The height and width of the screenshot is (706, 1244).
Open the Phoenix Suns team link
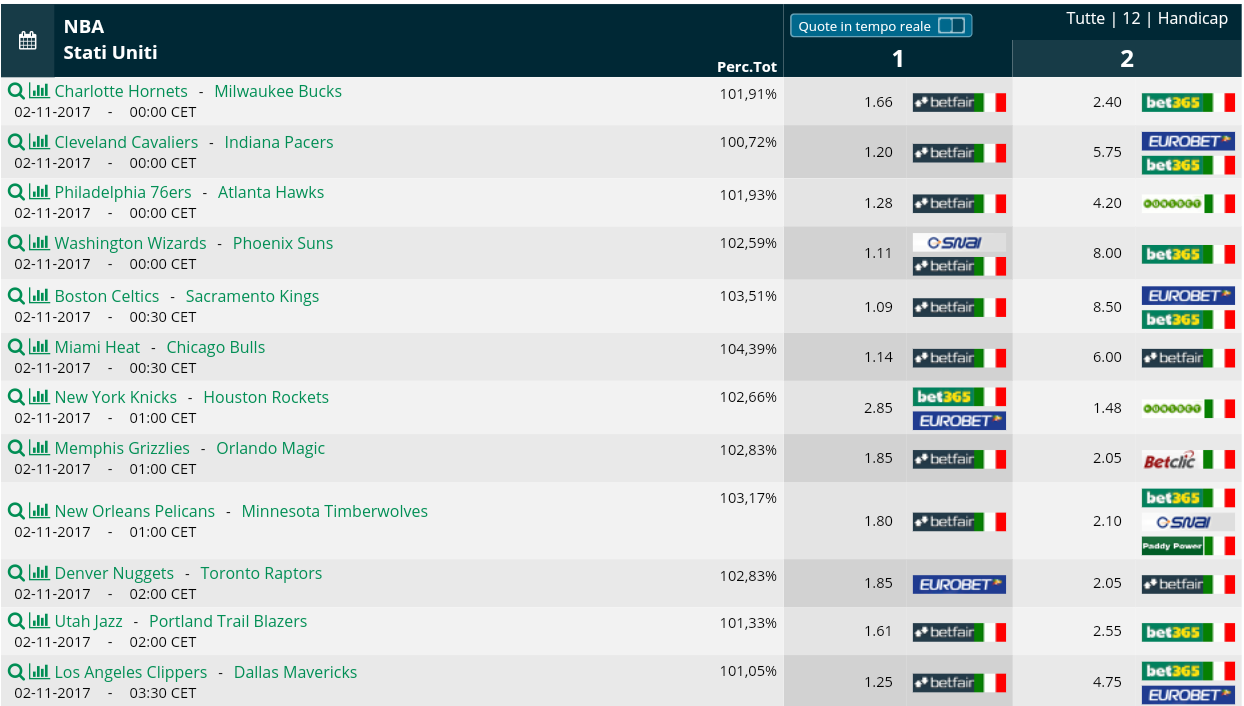point(283,243)
